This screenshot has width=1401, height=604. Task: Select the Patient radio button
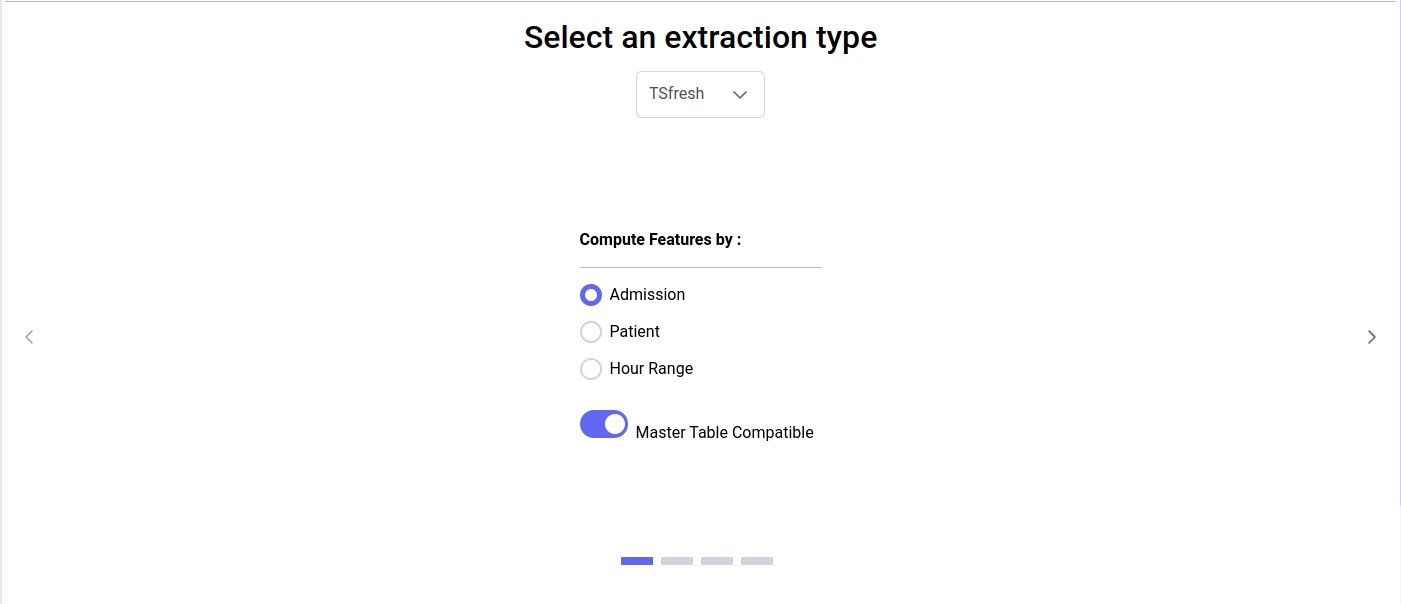[591, 332]
